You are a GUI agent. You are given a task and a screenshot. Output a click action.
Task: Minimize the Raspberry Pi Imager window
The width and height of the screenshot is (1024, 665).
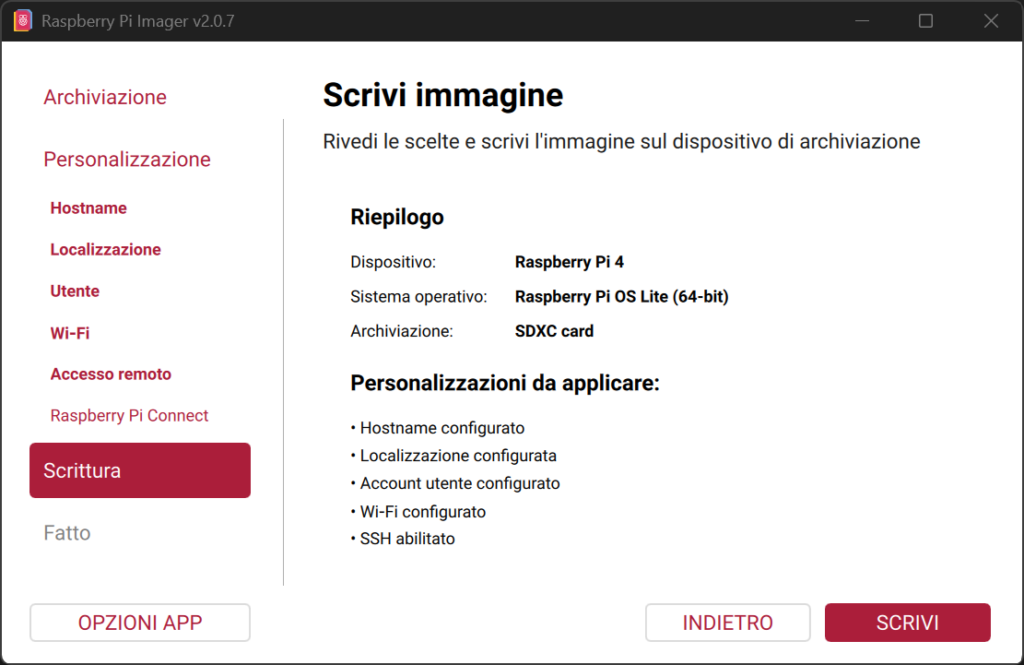pos(862,20)
